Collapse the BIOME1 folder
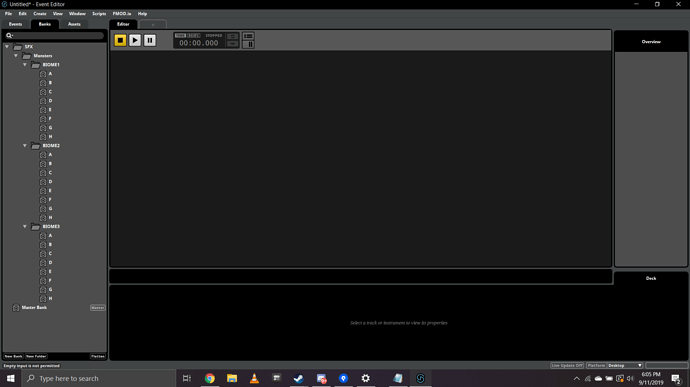 tap(25, 64)
